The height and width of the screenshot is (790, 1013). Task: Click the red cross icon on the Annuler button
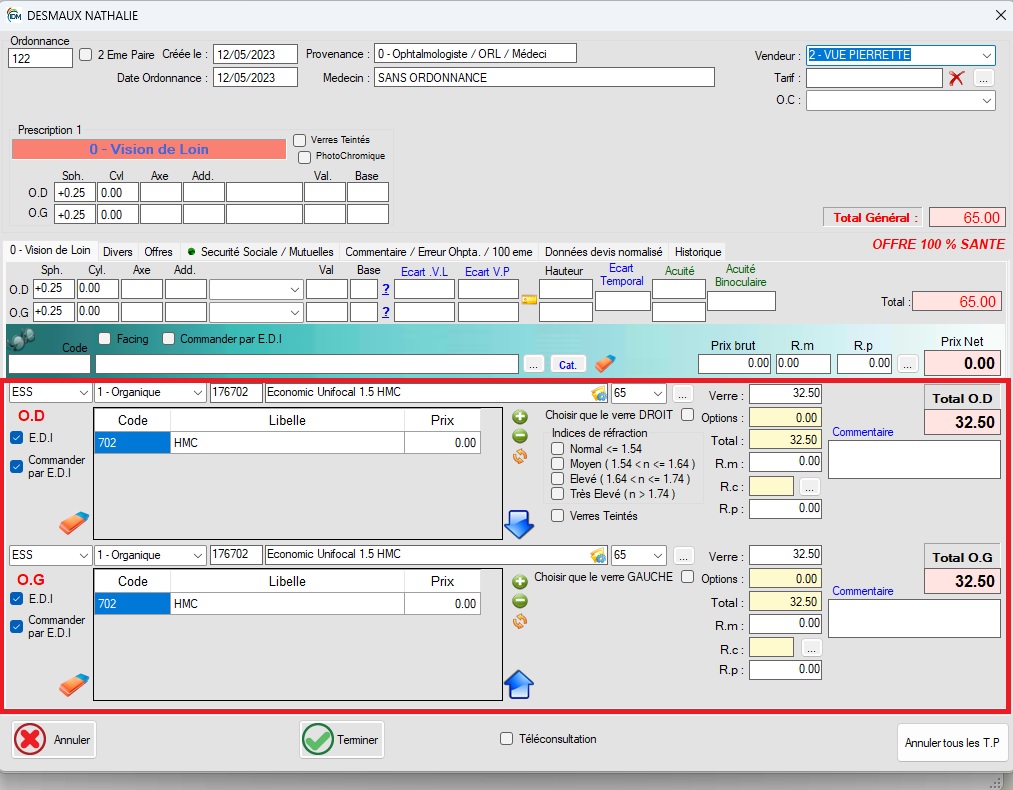coord(30,739)
